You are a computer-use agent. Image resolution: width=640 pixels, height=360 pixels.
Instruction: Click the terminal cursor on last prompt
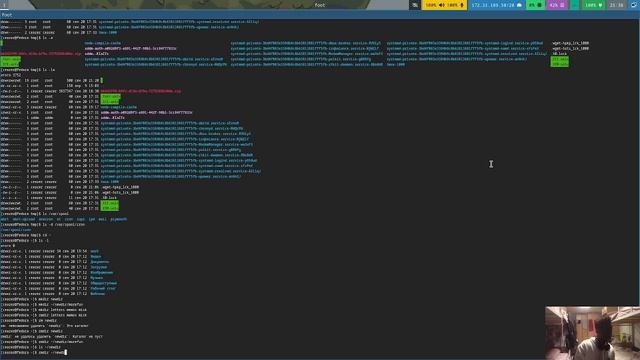(65, 352)
